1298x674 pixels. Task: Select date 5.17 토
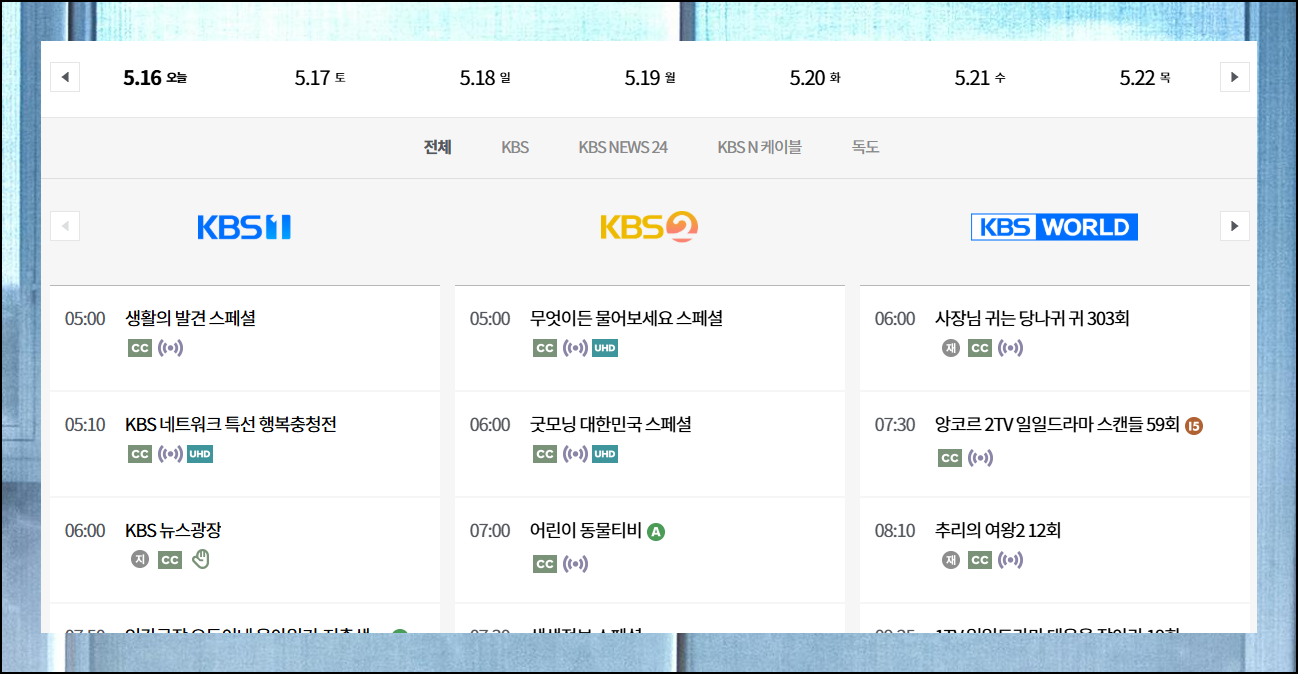click(320, 77)
